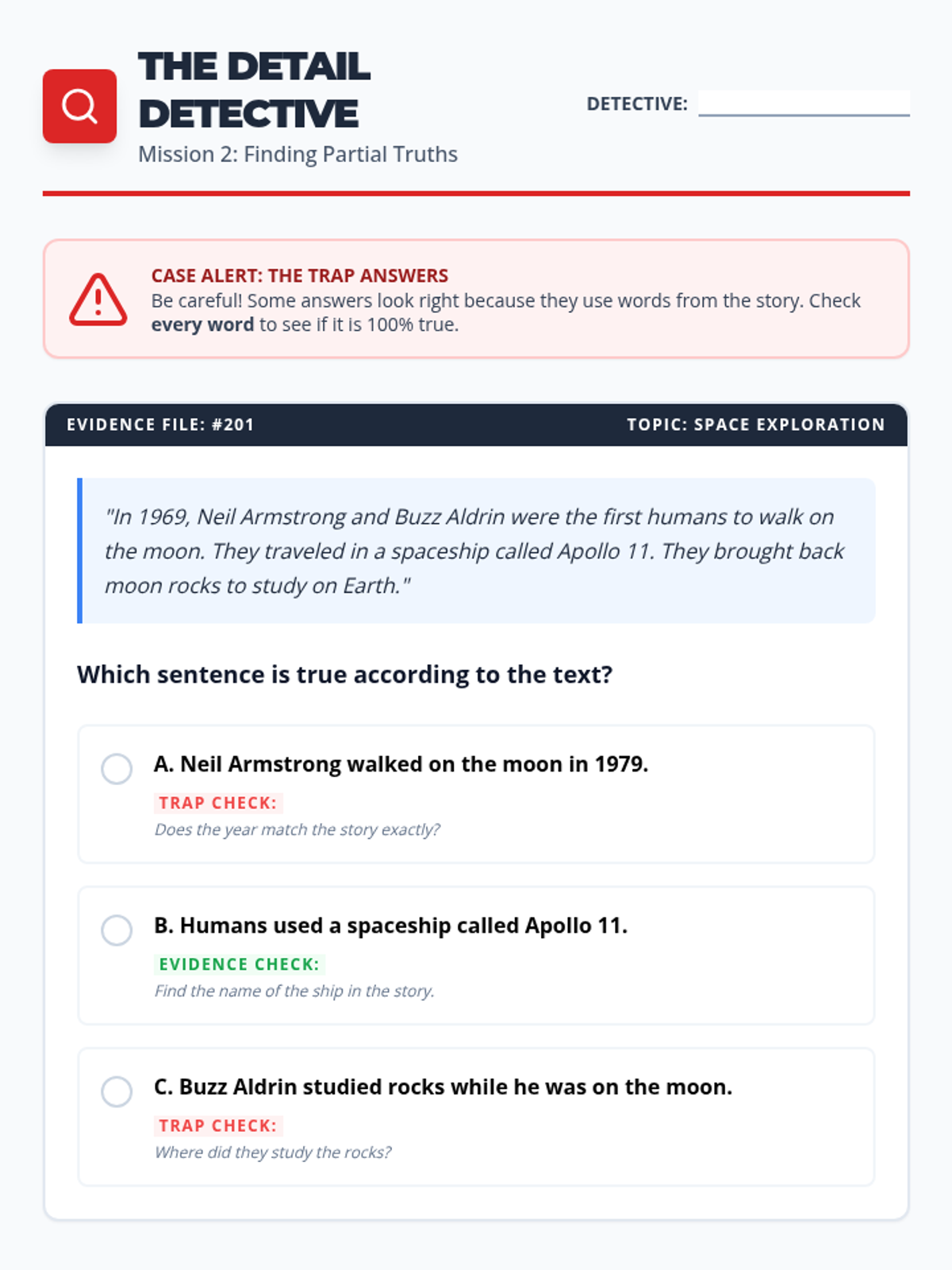Click the blue quoted story passage

[476, 551]
